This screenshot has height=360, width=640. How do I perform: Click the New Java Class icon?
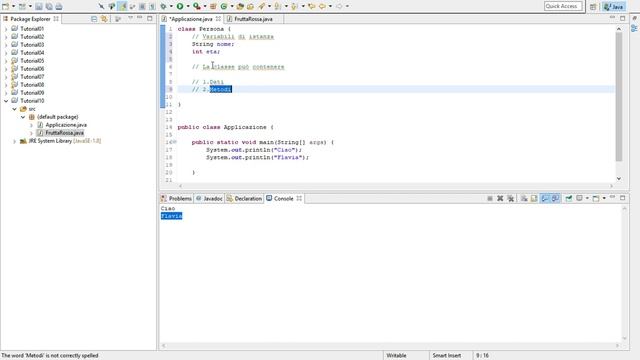coord(224,6)
